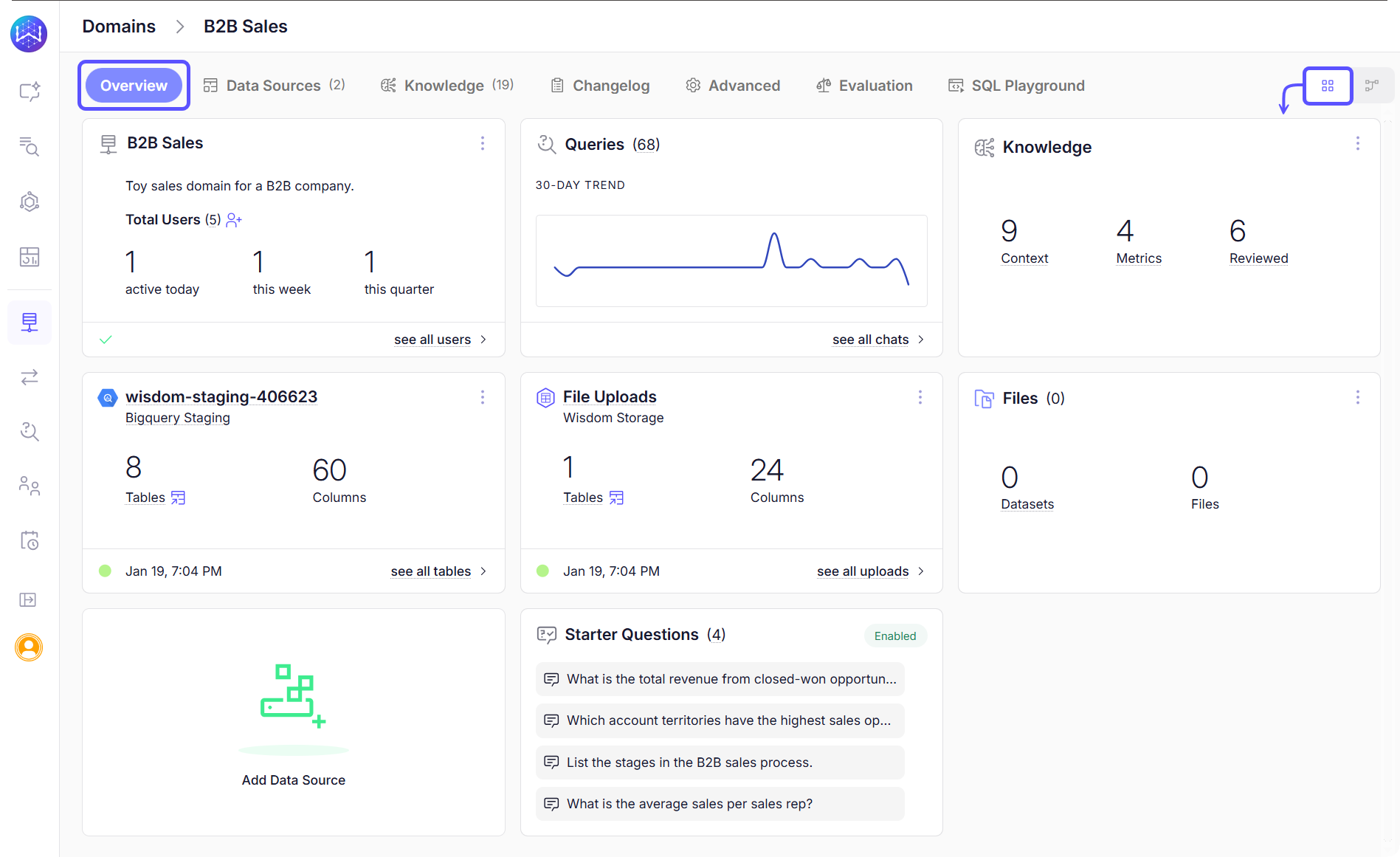1400x857 pixels.
Task: Click the BigQuery icon on the wisdom-staging card
Action: 108,397
